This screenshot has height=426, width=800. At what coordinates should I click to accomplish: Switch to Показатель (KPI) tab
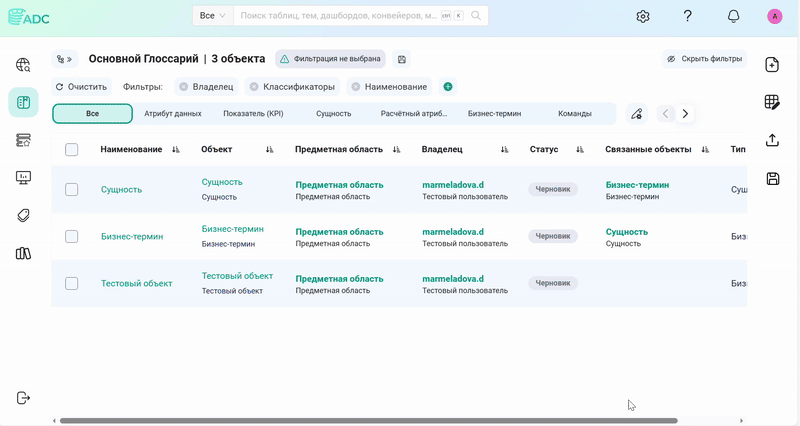pyautogui.click(x=253, y=114)
